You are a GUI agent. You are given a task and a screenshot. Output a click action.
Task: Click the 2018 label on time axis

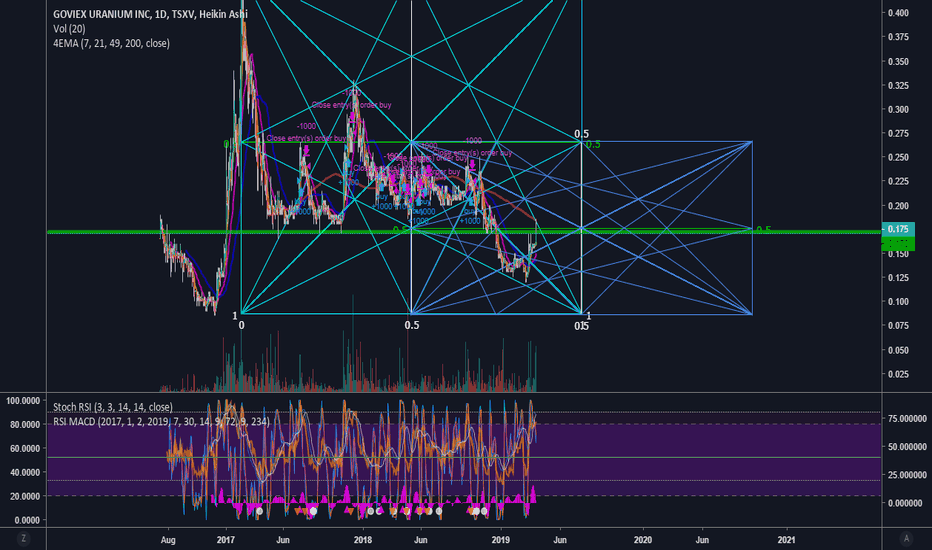click(x=363, y=540)
